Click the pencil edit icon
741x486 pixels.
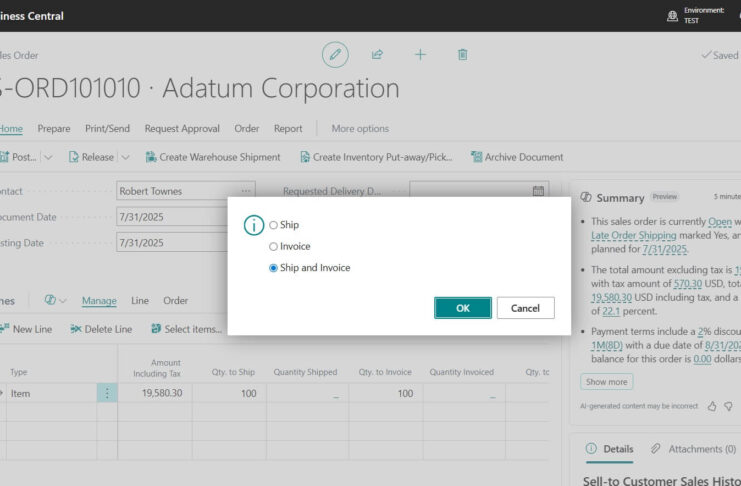[335, 55]
